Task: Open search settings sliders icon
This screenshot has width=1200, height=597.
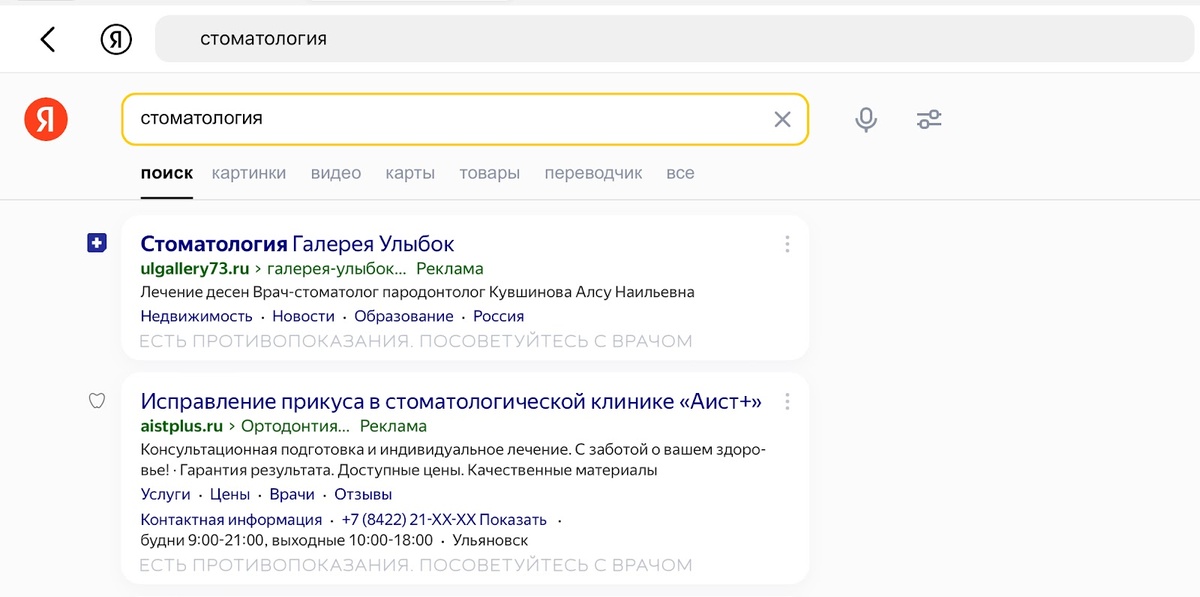Action: [x=929, y=120]
